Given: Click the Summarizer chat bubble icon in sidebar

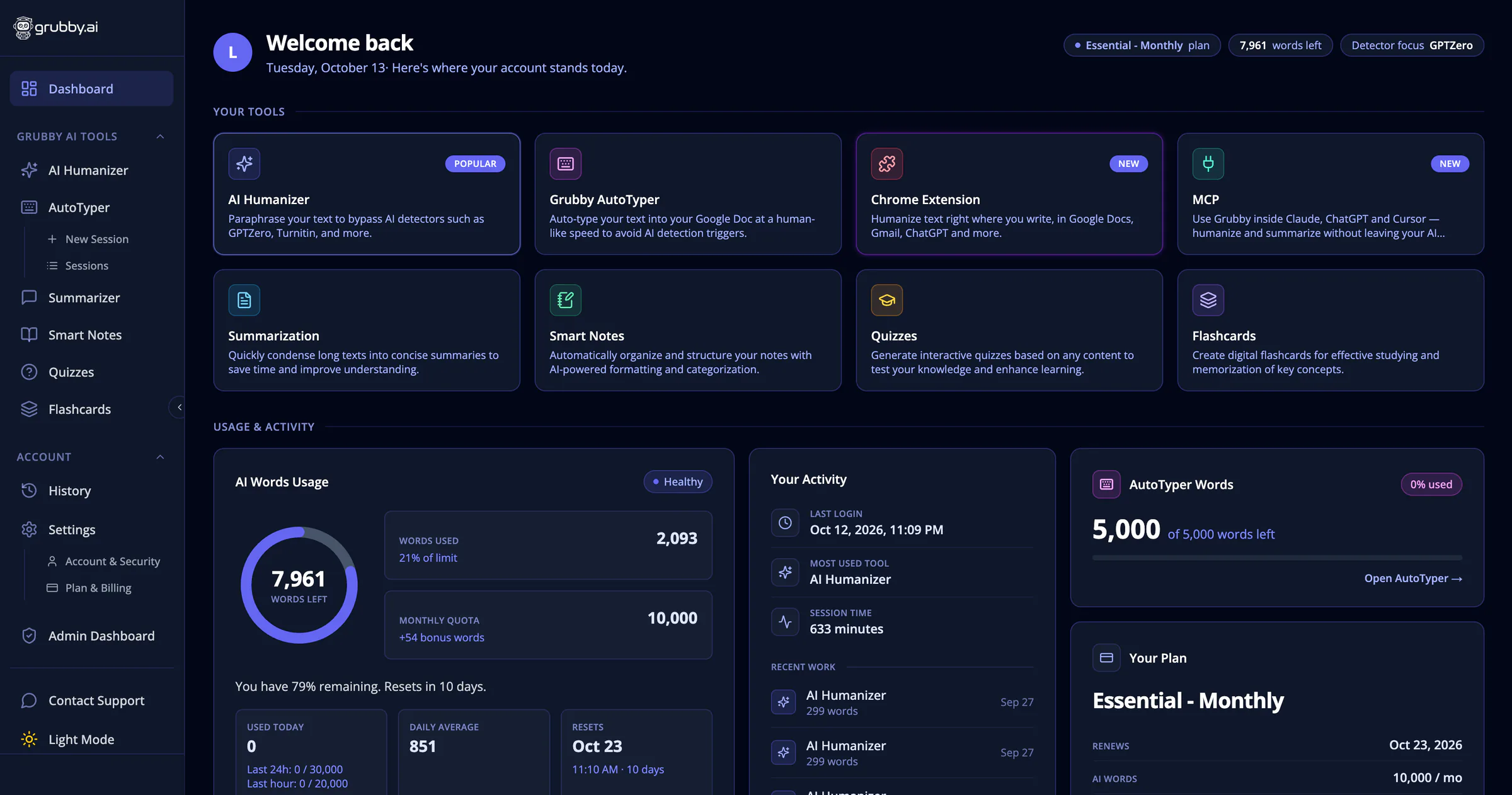Looking at the screenshot, I should (x=29, y=297).
